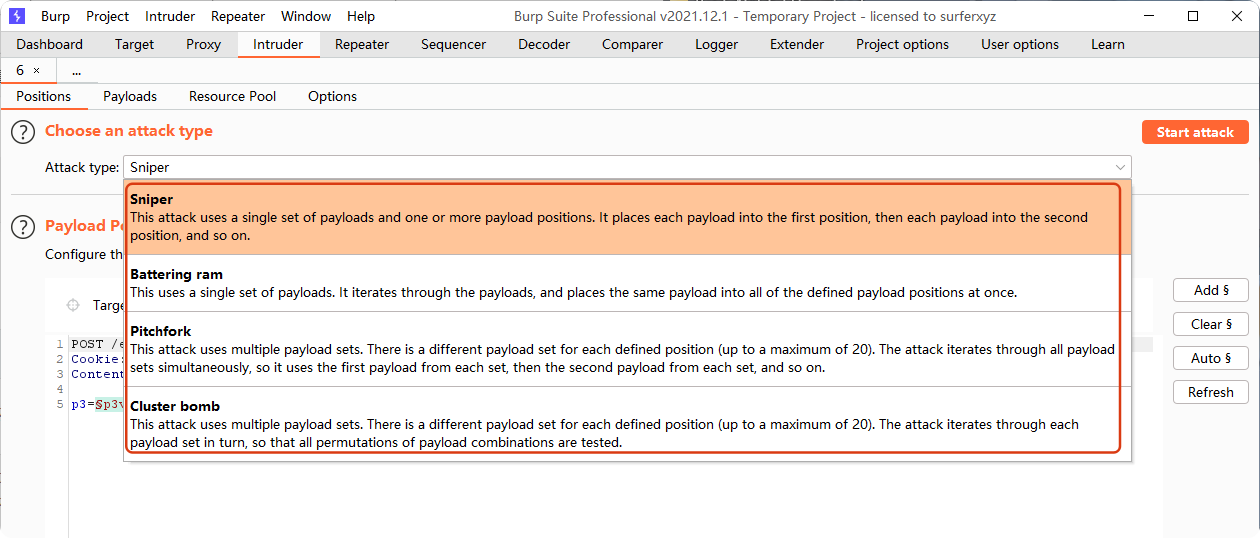Click the Start attack button
1260x538 pixels.
1195,132
